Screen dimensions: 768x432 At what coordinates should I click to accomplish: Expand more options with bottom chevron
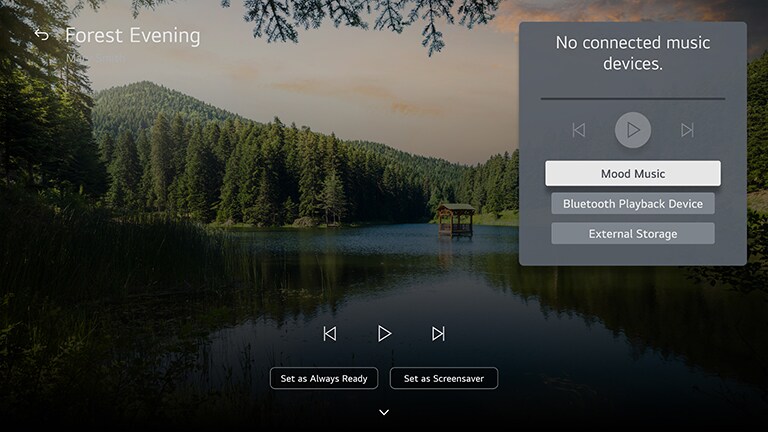pyautogui.click(x=384, y=412)
